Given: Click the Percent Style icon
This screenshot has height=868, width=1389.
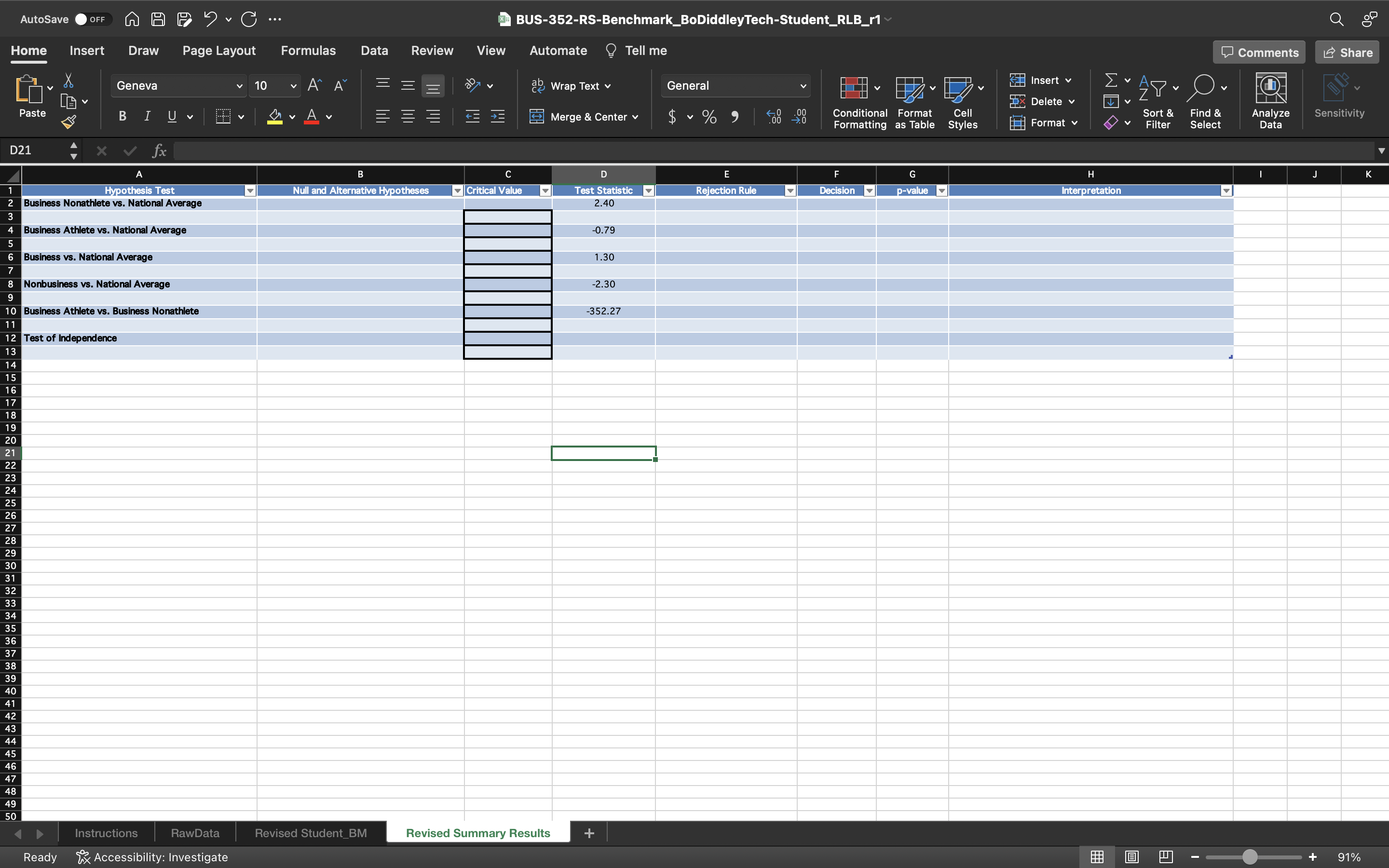Looking at the screenshot, I should pyautogui.click(x=709, y=117).
